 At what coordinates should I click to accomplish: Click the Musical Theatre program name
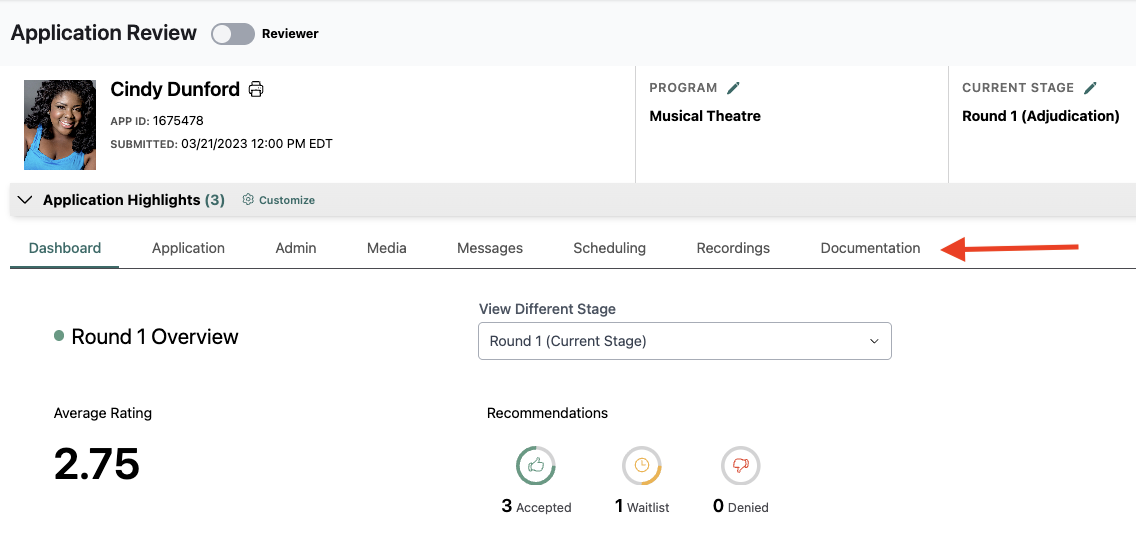(705, 116)
